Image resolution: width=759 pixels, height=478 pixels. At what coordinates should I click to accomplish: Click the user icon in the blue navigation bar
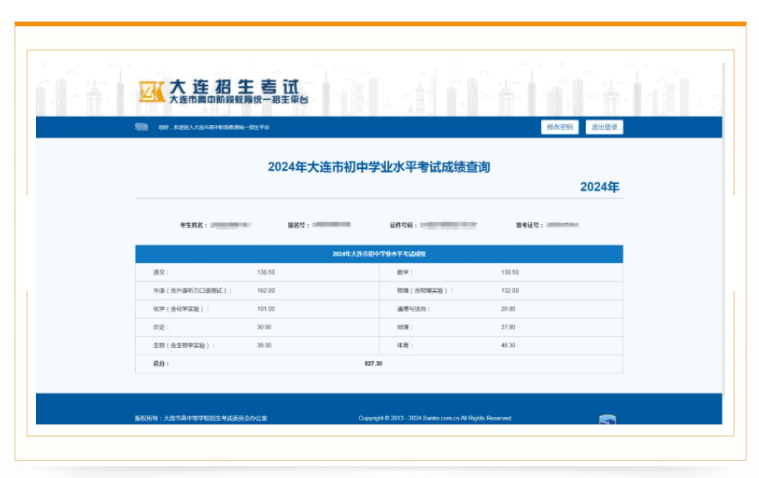tap(141, 127)
